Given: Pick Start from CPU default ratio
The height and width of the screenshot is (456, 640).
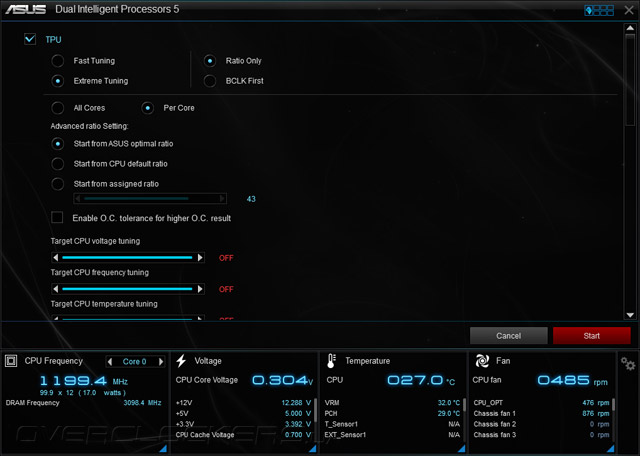Looking at the screenshot, I should (58, 164).
